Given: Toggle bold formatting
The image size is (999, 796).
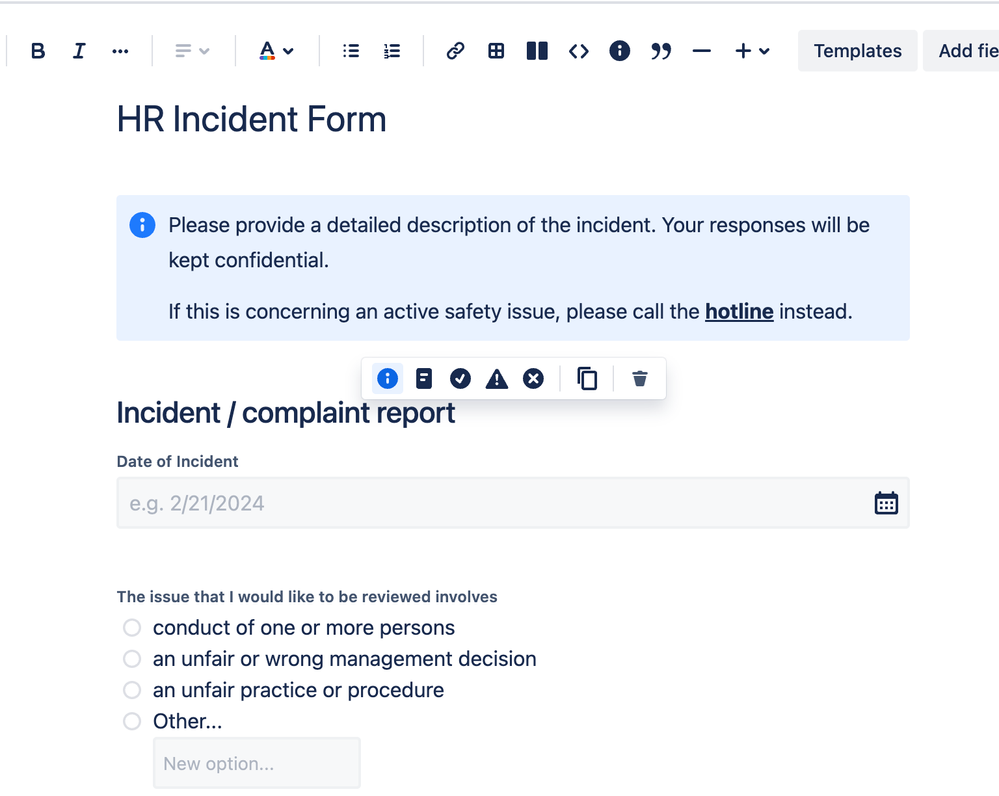Looking at the screenshot, I should point(38,51).
